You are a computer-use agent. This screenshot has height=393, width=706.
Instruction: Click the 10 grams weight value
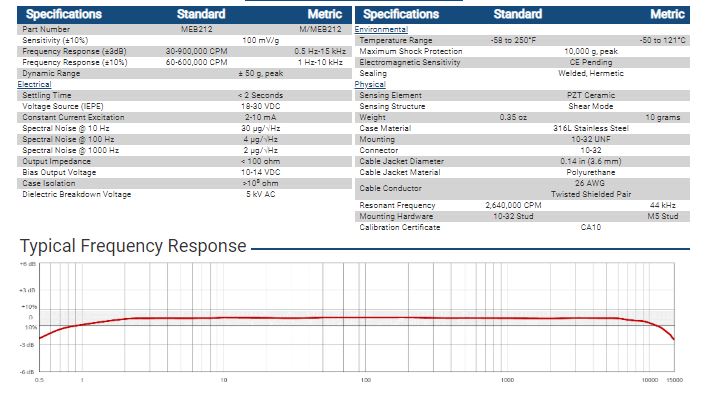tap(662, 117)
